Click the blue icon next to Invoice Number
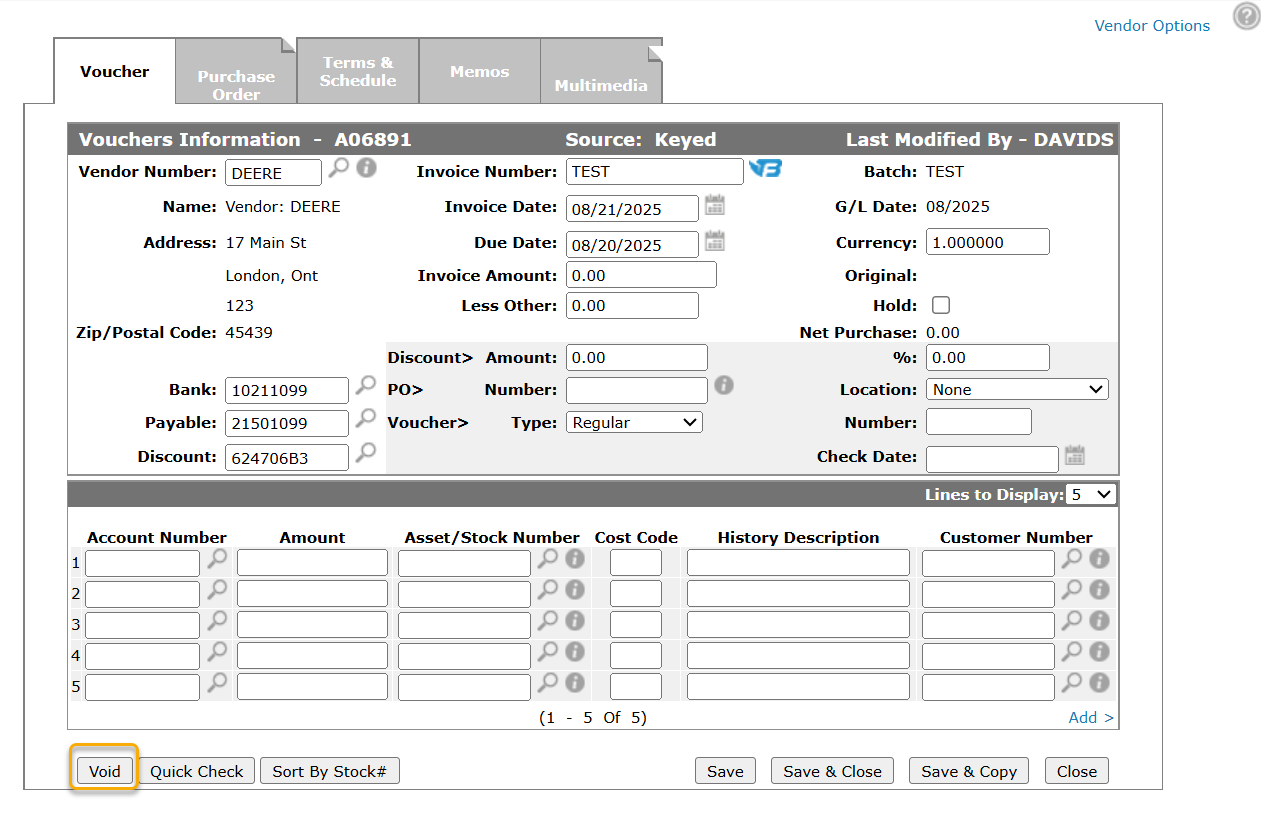 coord(765,169)
